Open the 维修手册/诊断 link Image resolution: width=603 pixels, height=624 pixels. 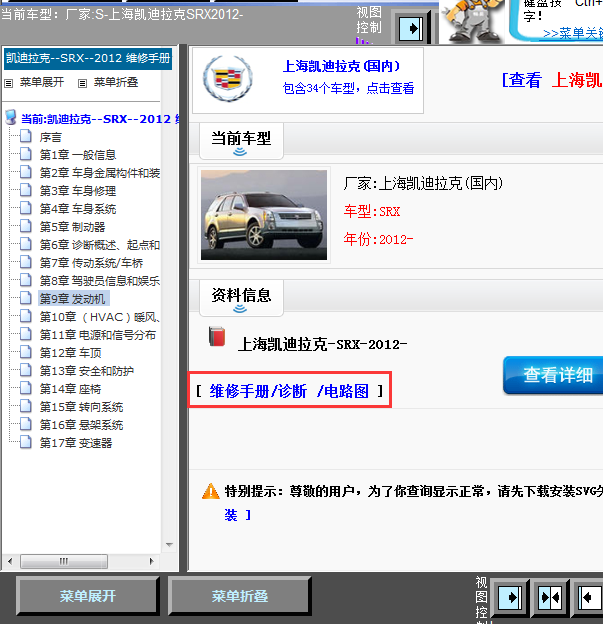(x=258, y=391)
